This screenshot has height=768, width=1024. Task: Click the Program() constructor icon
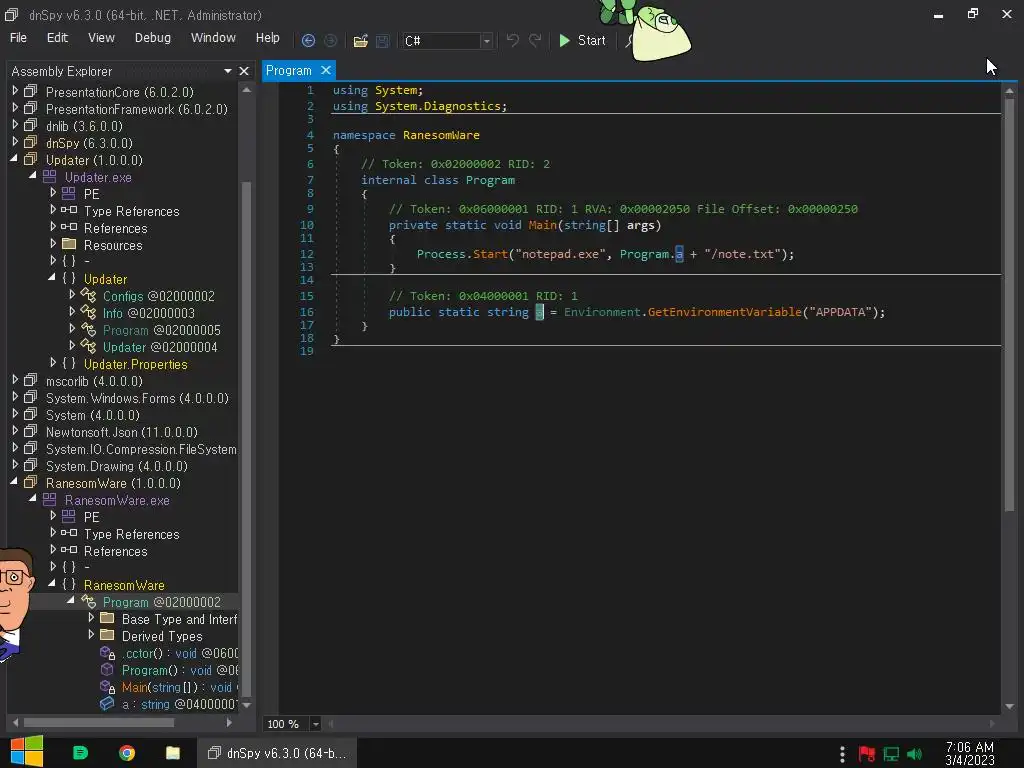click(106, 670)
